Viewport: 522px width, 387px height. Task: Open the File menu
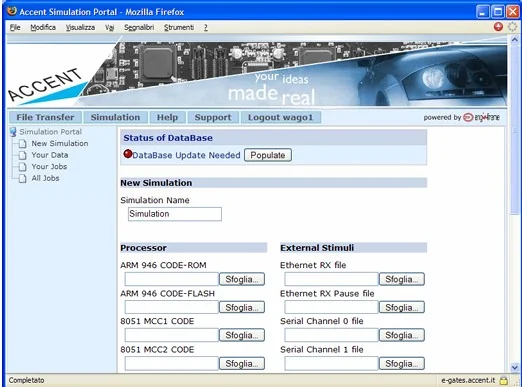click(15, 27)
